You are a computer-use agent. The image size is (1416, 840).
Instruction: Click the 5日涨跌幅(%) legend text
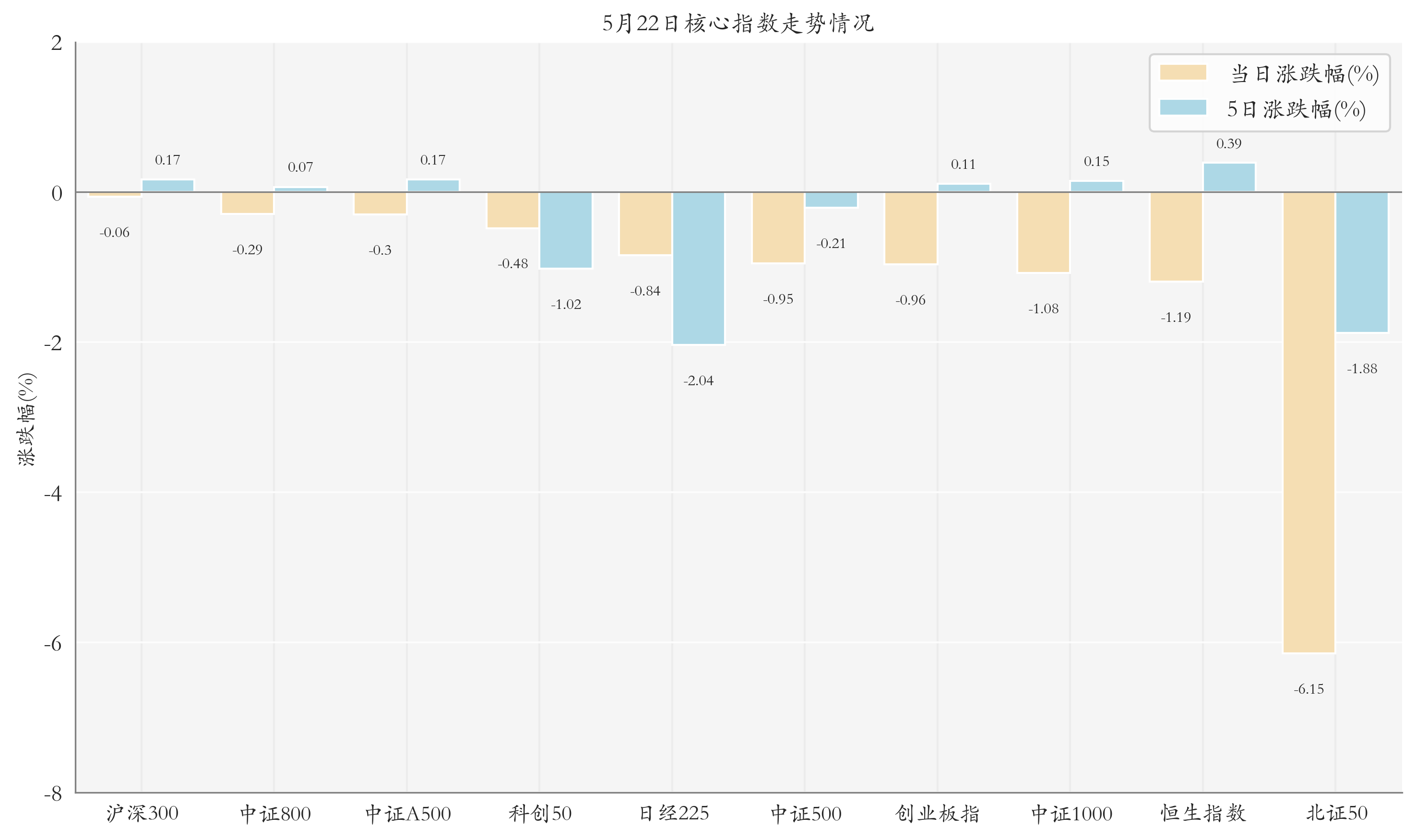(1296, 109)
